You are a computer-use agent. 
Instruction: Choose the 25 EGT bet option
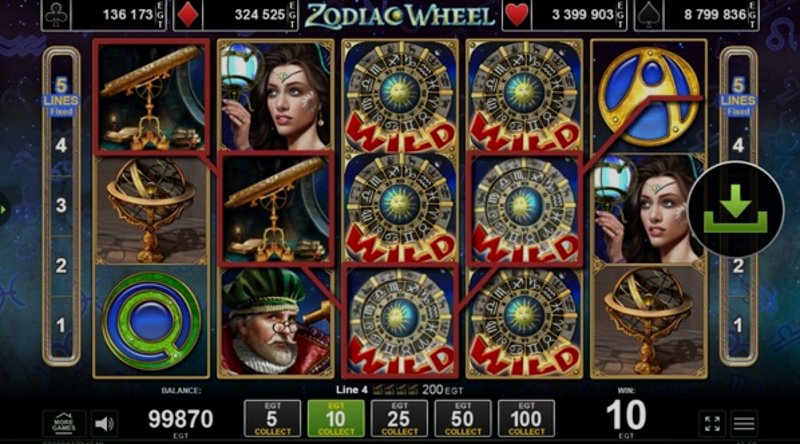(399, 418)
